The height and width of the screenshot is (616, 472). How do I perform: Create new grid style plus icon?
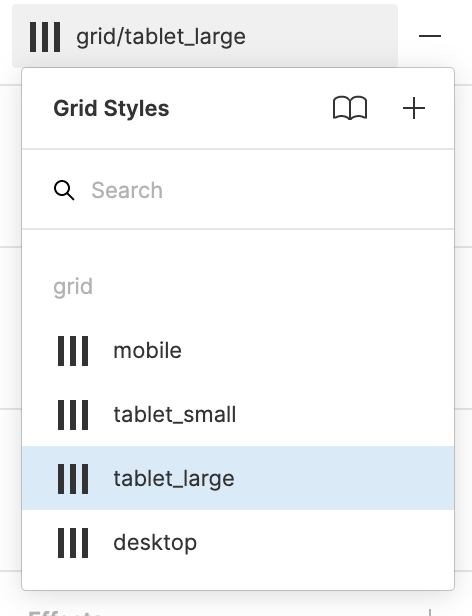(x=414, y=108)
